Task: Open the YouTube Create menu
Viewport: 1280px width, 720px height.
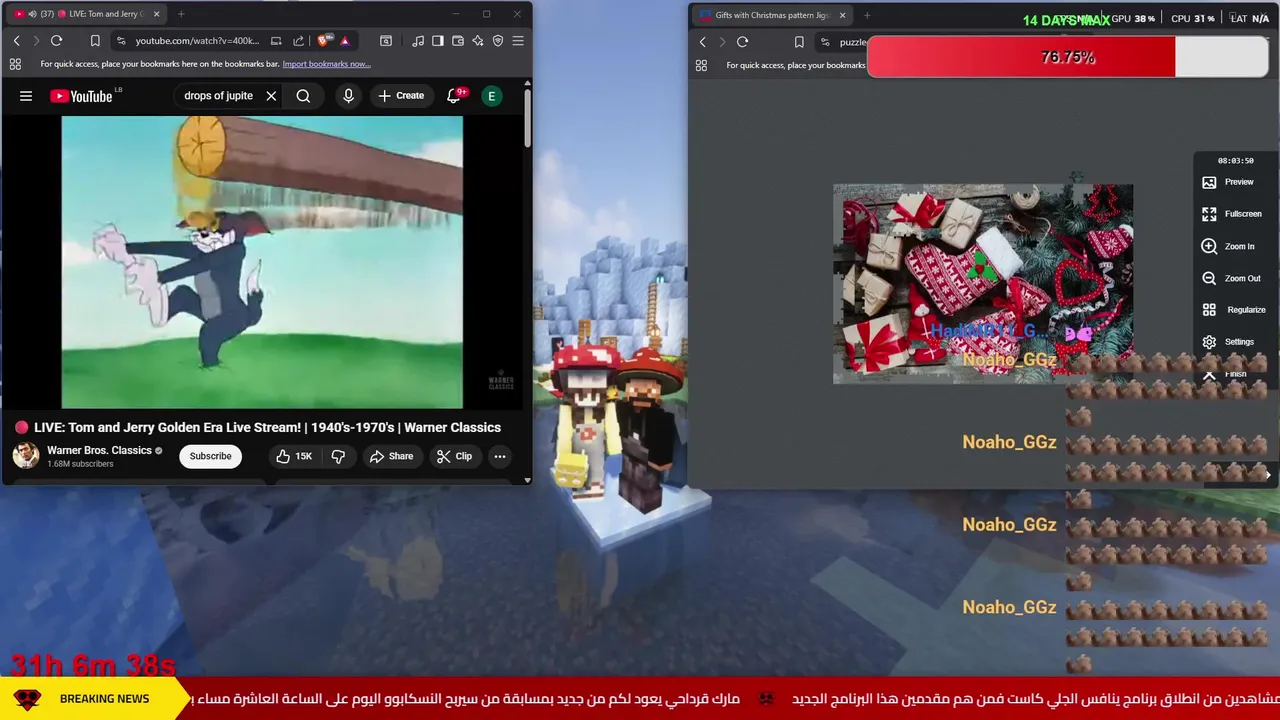Action: pyautogui.click(x=401, y=96)
